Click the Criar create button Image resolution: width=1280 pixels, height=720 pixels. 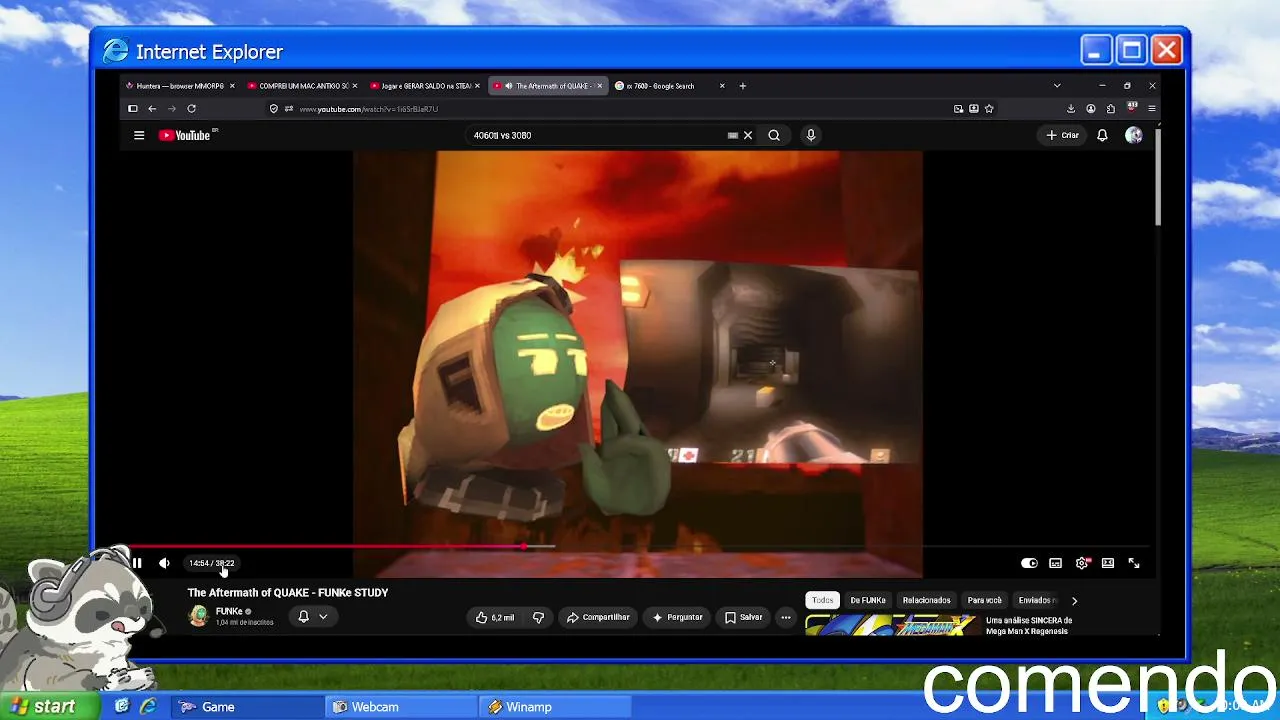click(1063, 135)
